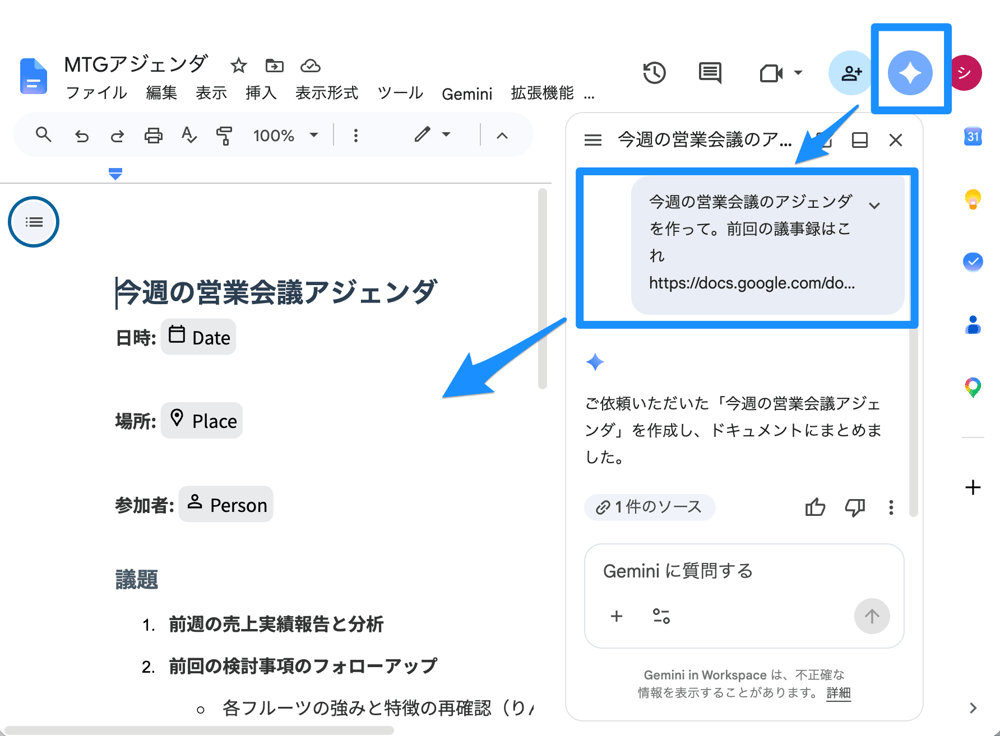The image size is (1000, 736).
Task: Click the Gemini に質問する input field
Action: tap(744, 571)
